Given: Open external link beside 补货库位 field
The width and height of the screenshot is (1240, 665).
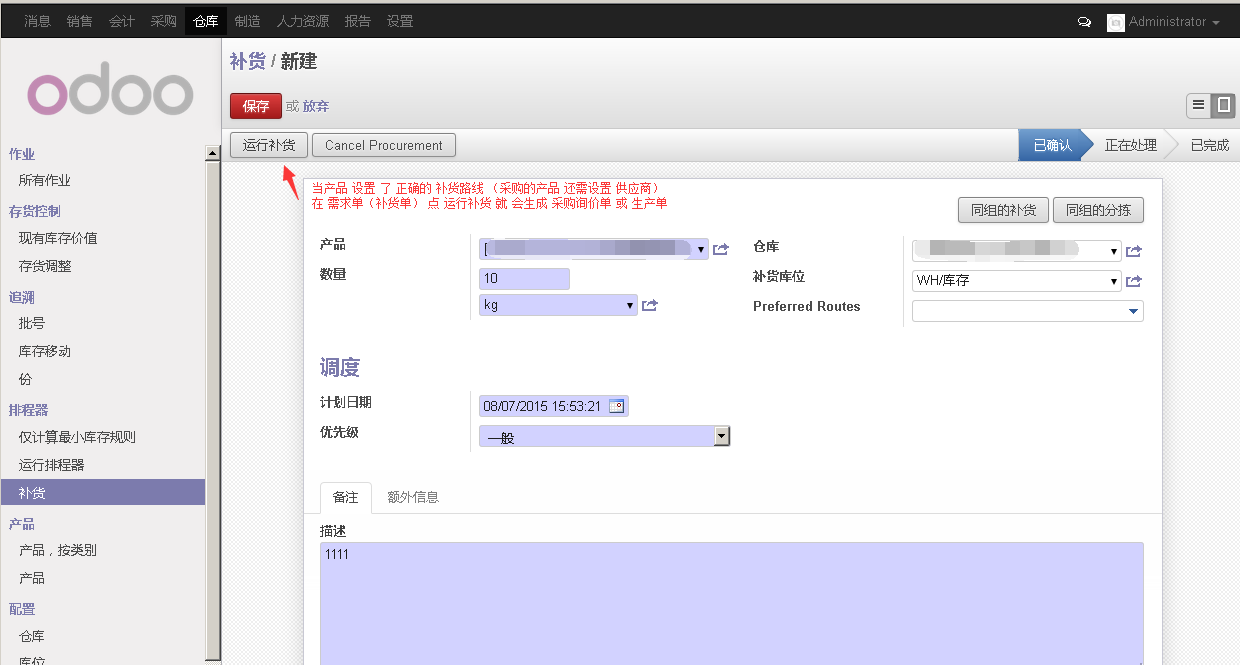Looking at the screenshot, I should click(x=1133, y=281).
